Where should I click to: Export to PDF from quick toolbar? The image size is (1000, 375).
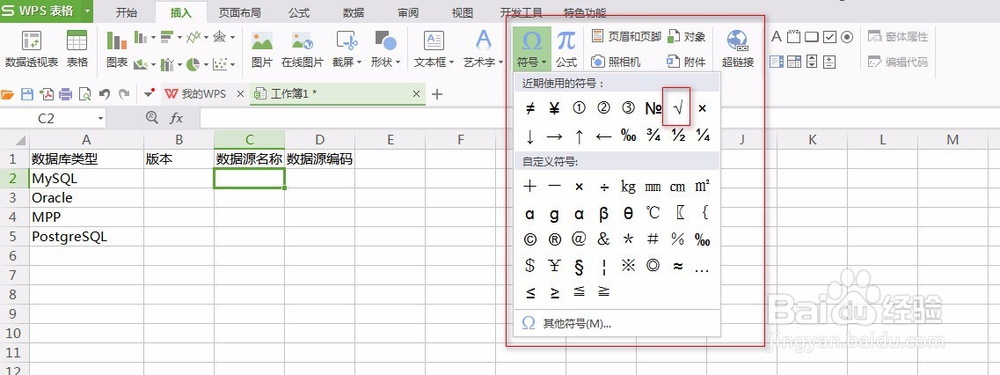(x=47, y=94)
